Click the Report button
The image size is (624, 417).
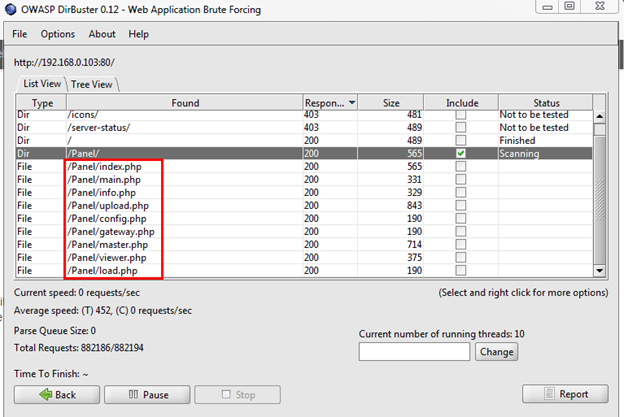565,394
